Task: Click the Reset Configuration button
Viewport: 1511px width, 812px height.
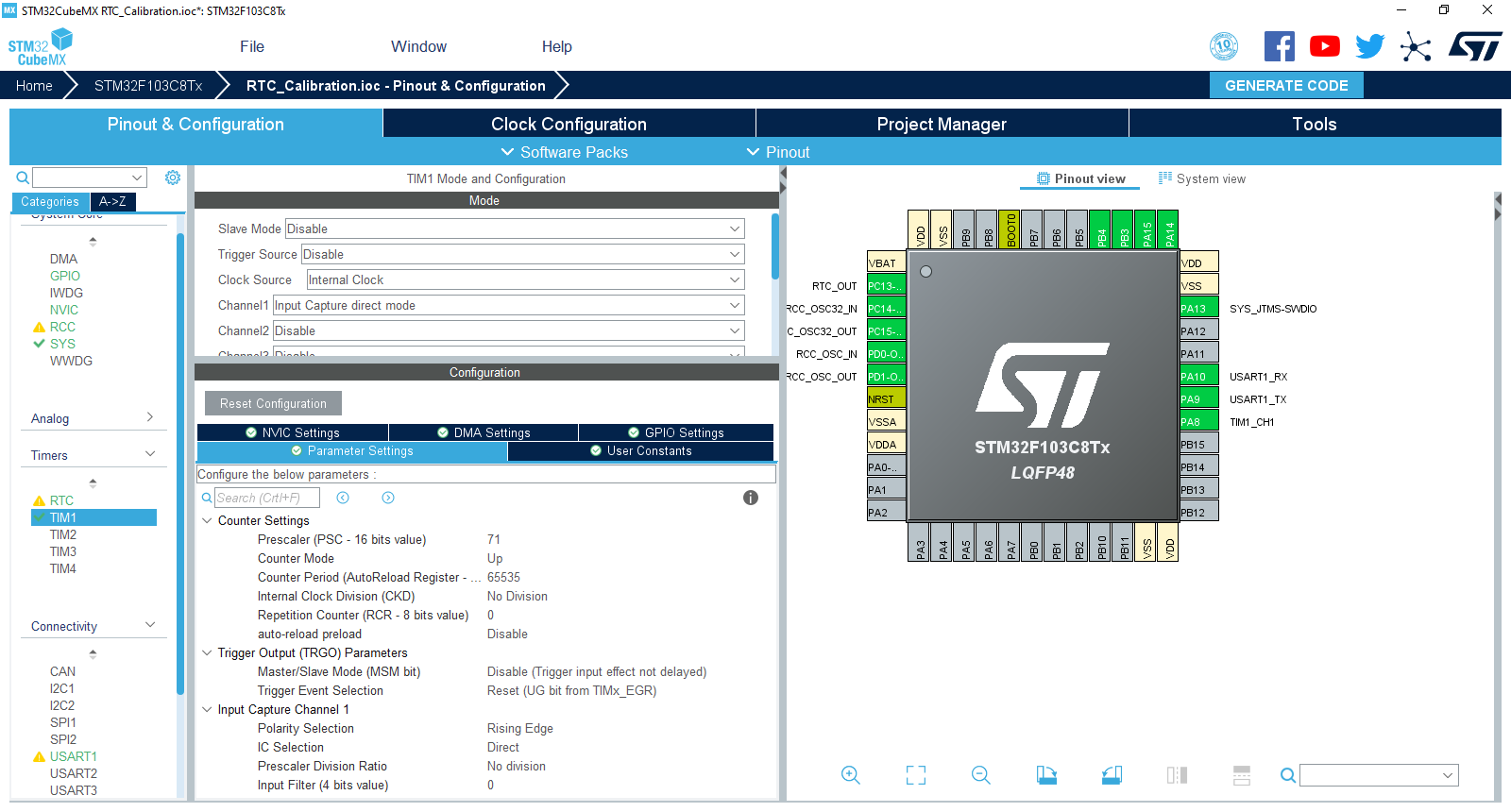Action: click(x=273, y=403)
